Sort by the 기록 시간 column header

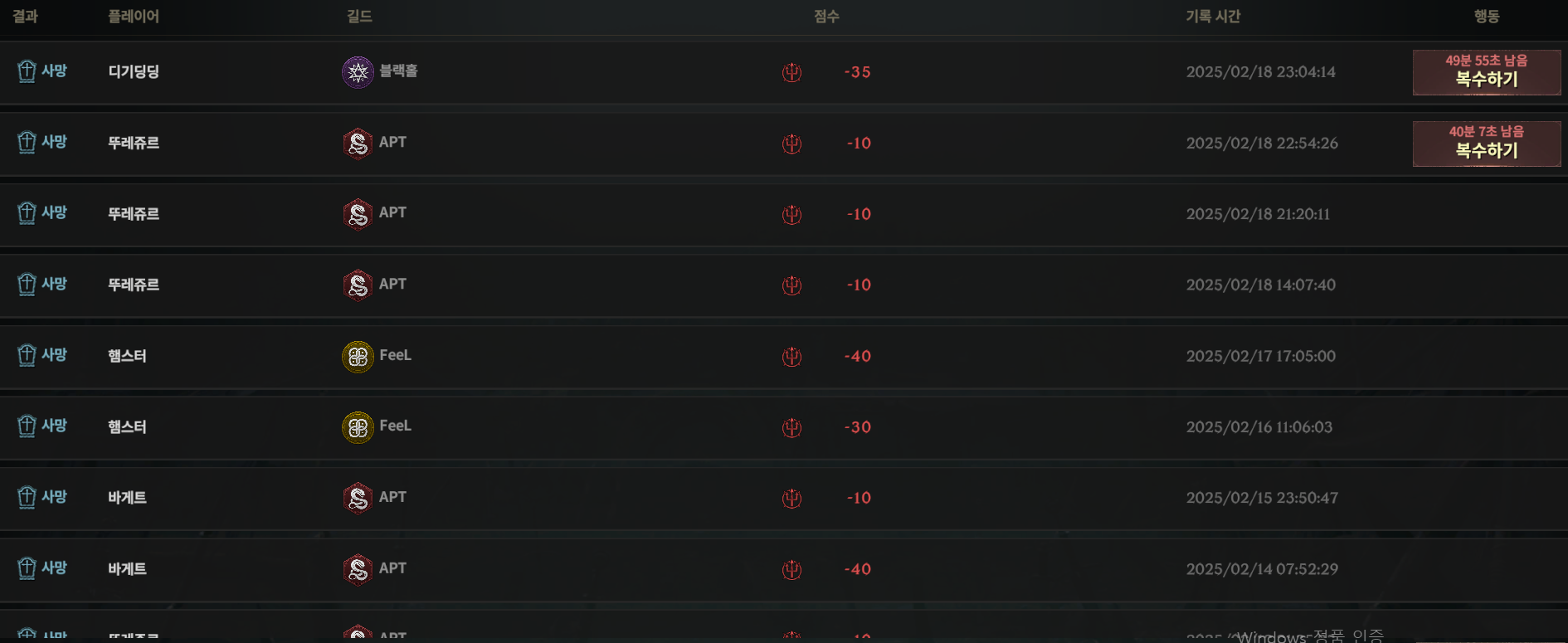(x=1212, y=17)
